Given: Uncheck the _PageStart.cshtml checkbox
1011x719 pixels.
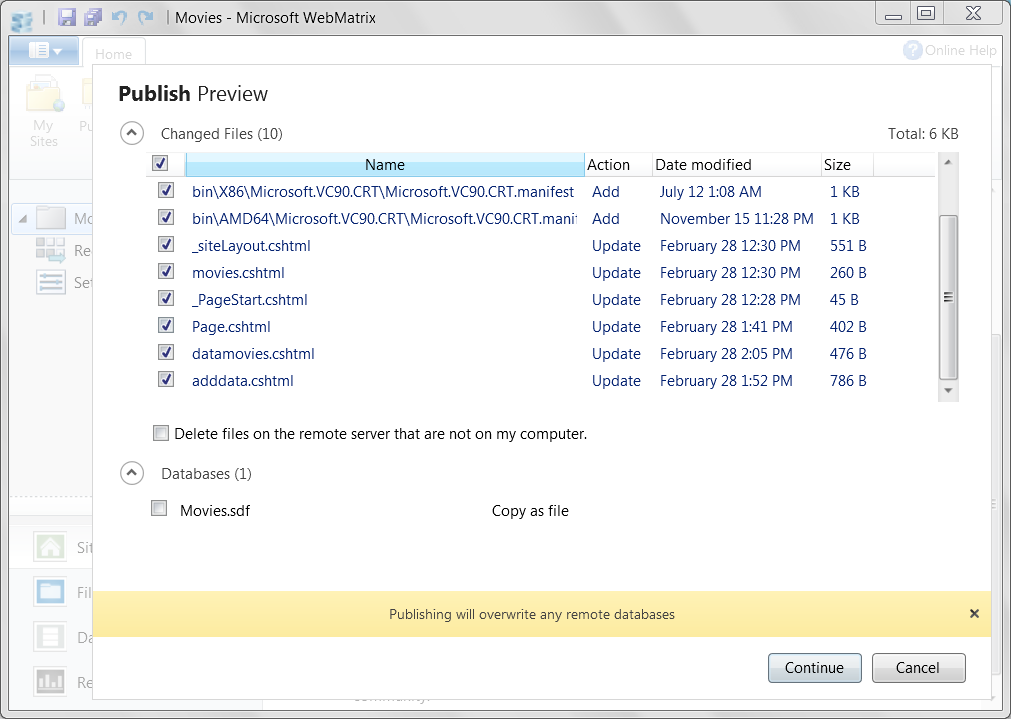Looking at the screenshot, I should pos(166,299).
